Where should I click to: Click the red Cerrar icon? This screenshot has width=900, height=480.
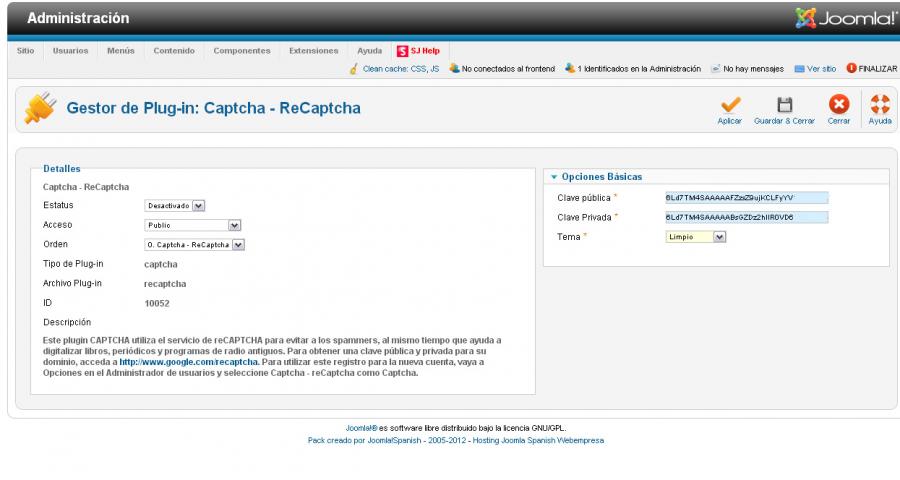839,104
